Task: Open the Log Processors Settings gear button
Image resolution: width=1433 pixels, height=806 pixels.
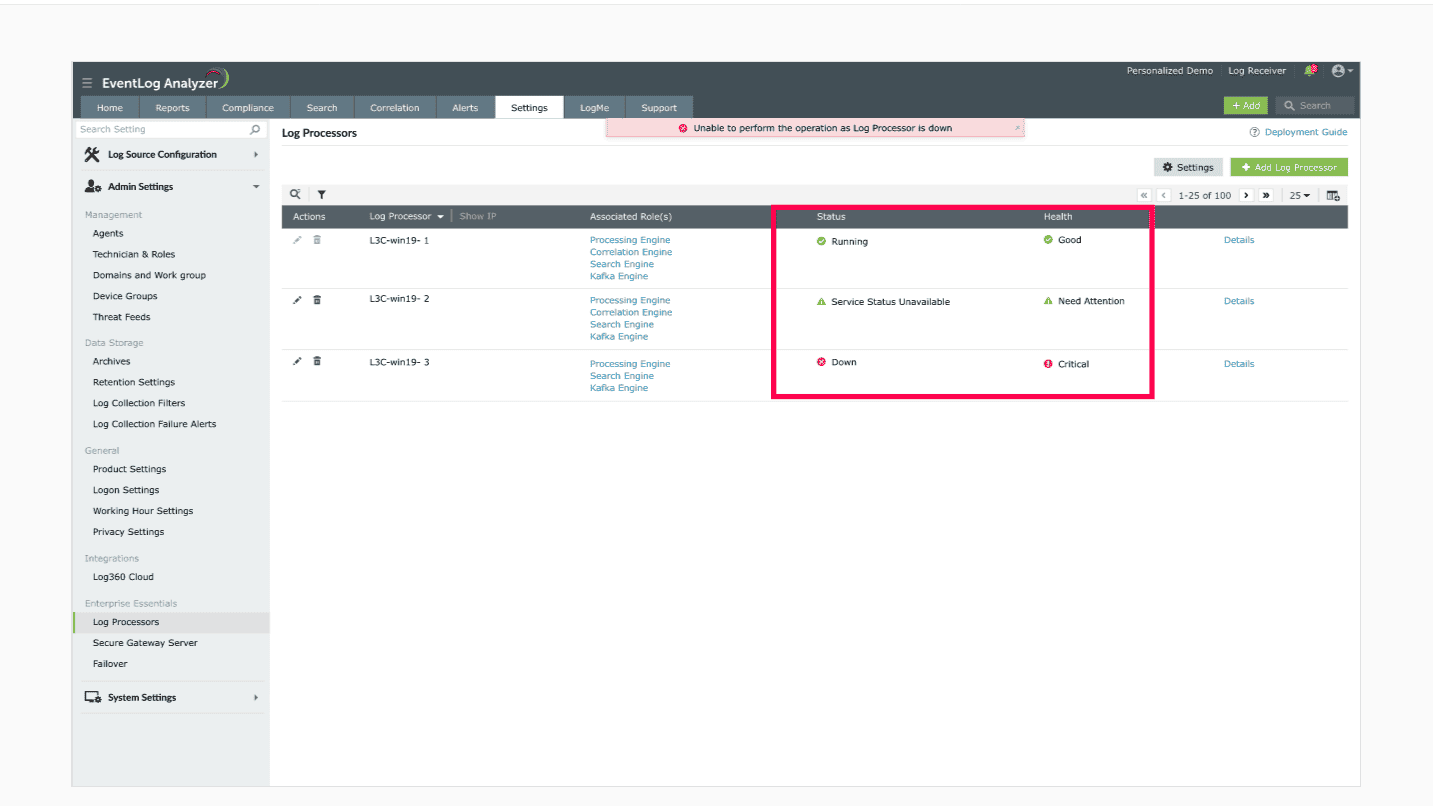Action: pyautogui.click(x=1188, y=167)
